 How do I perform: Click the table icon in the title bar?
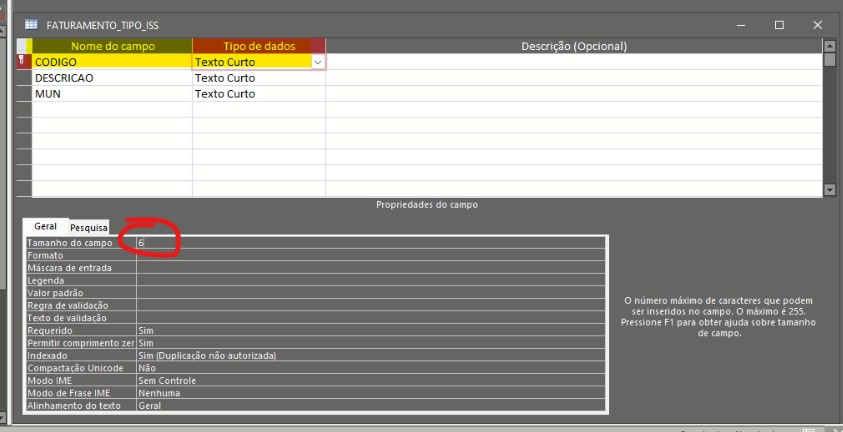click(x=28, y=24)
